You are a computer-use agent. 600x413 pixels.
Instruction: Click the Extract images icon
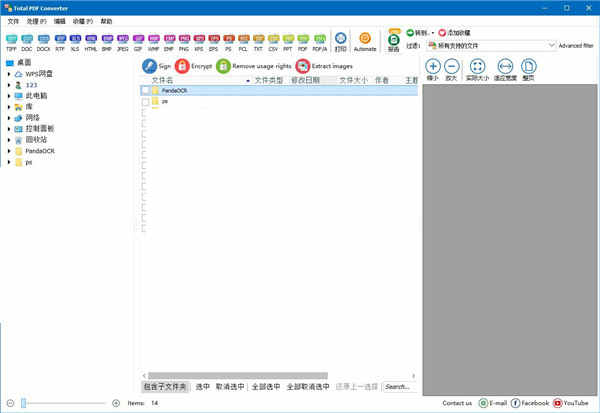click(x=302, y=66)
